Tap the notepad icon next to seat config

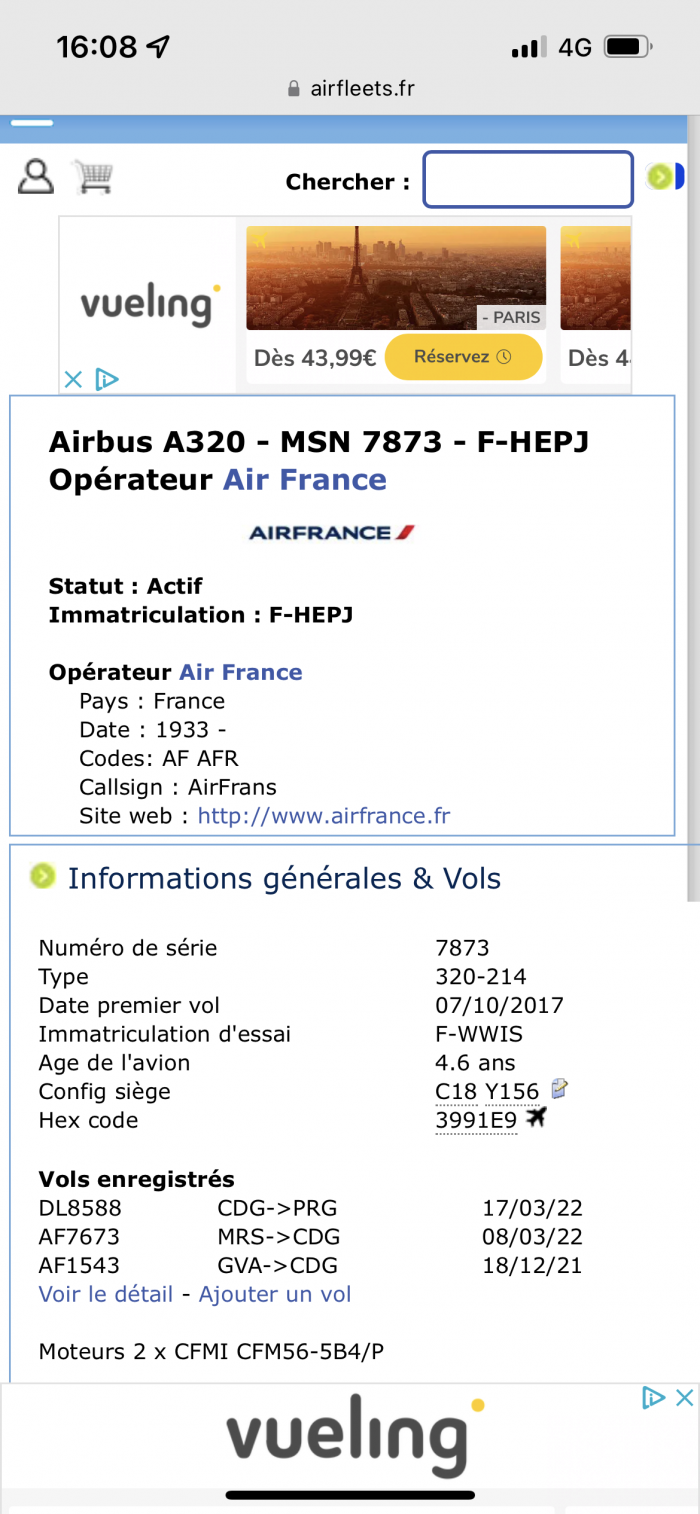point(560,1089)
